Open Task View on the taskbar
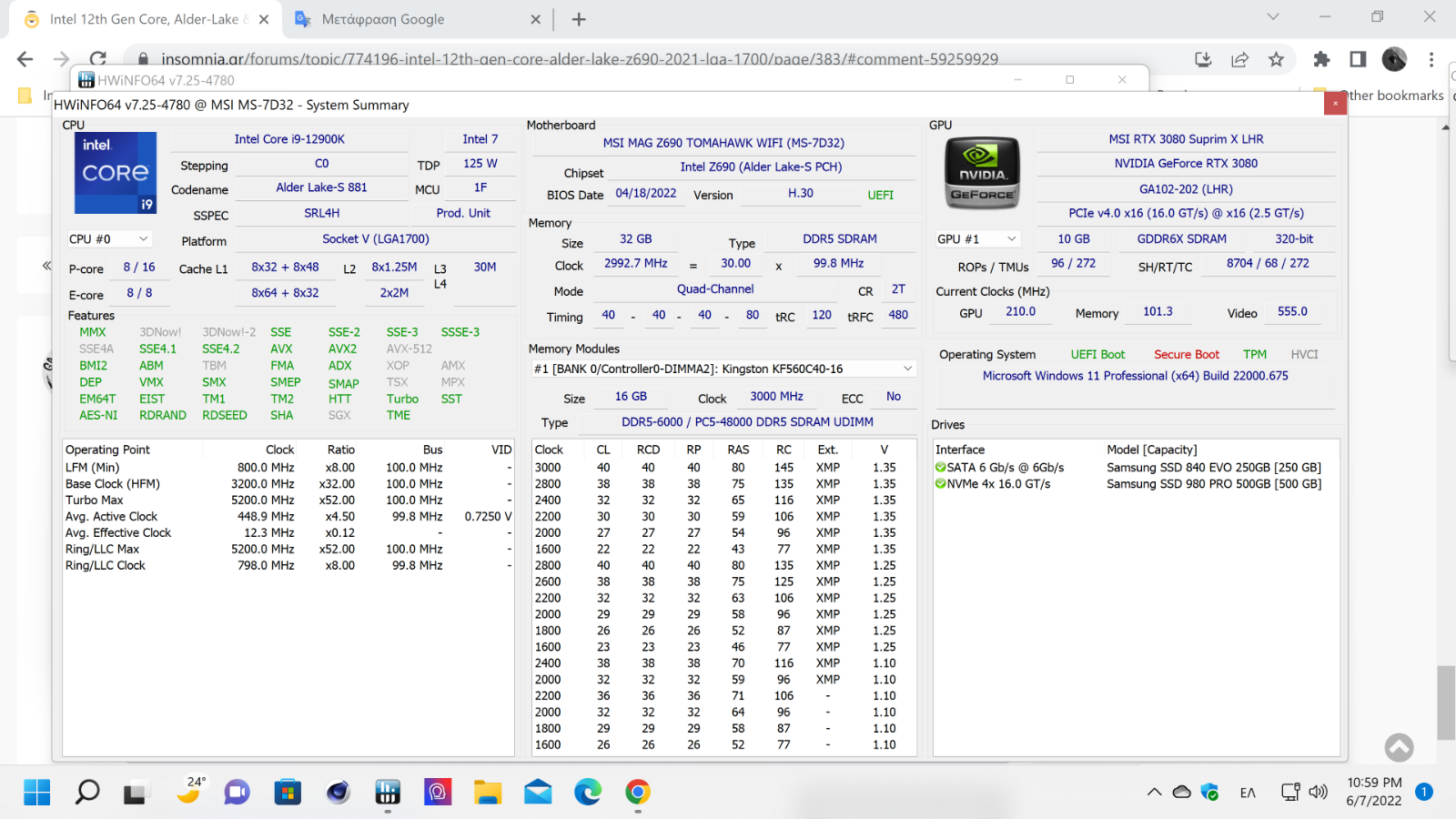This screenshot has width=1456, height=819. (x=136, y=793)
